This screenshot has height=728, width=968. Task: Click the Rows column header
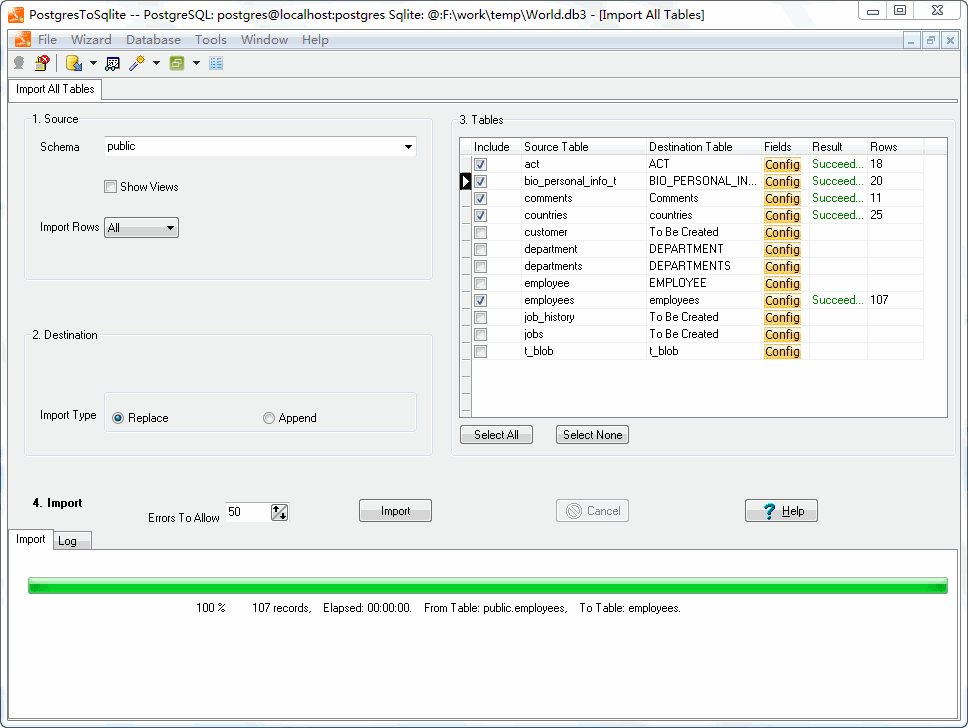(x=895, y=147)
